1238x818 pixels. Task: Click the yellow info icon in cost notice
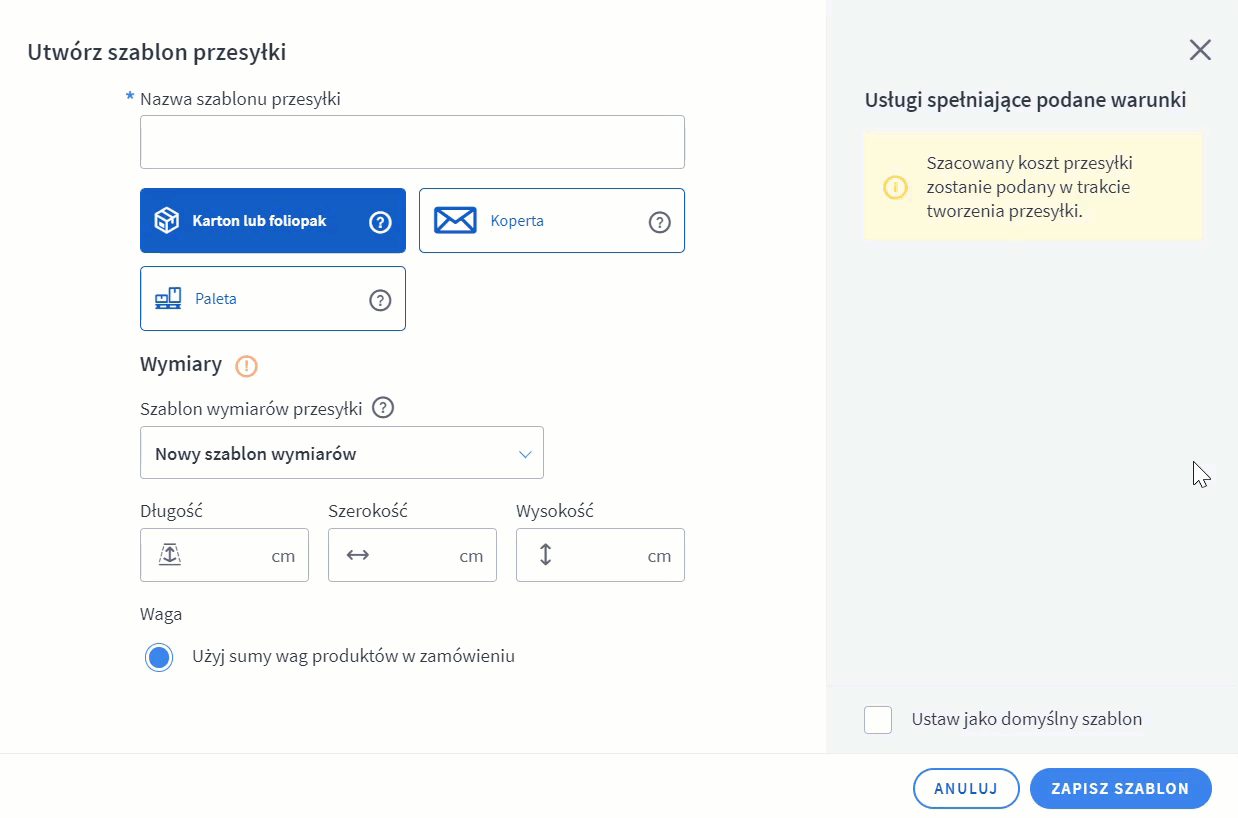point(895,187)
